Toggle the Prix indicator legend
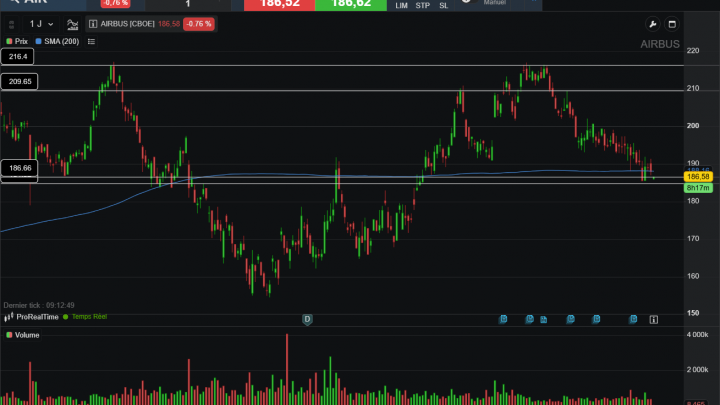Viewport: 720px width, 405px height. pyautogui.click(x=17, y=41)
